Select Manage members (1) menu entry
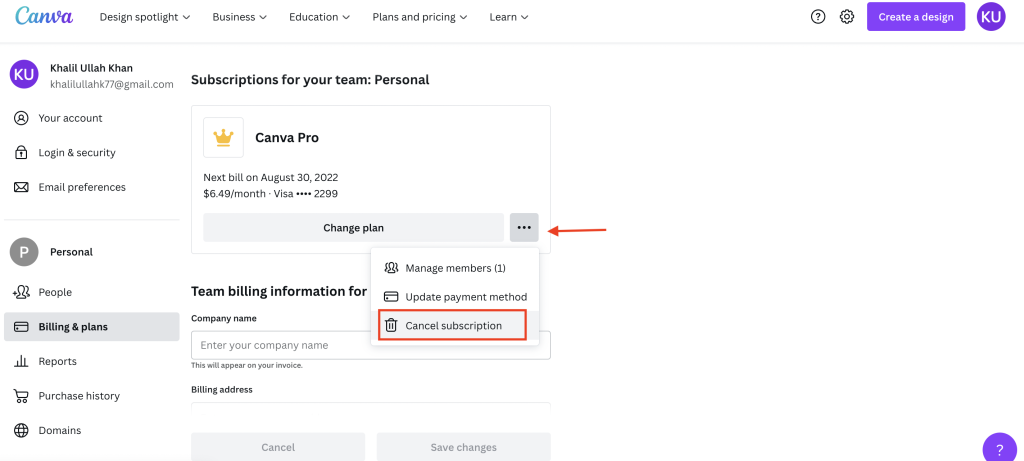The image size is (1024, 461). pyautogui.click(x=455, y=268)
